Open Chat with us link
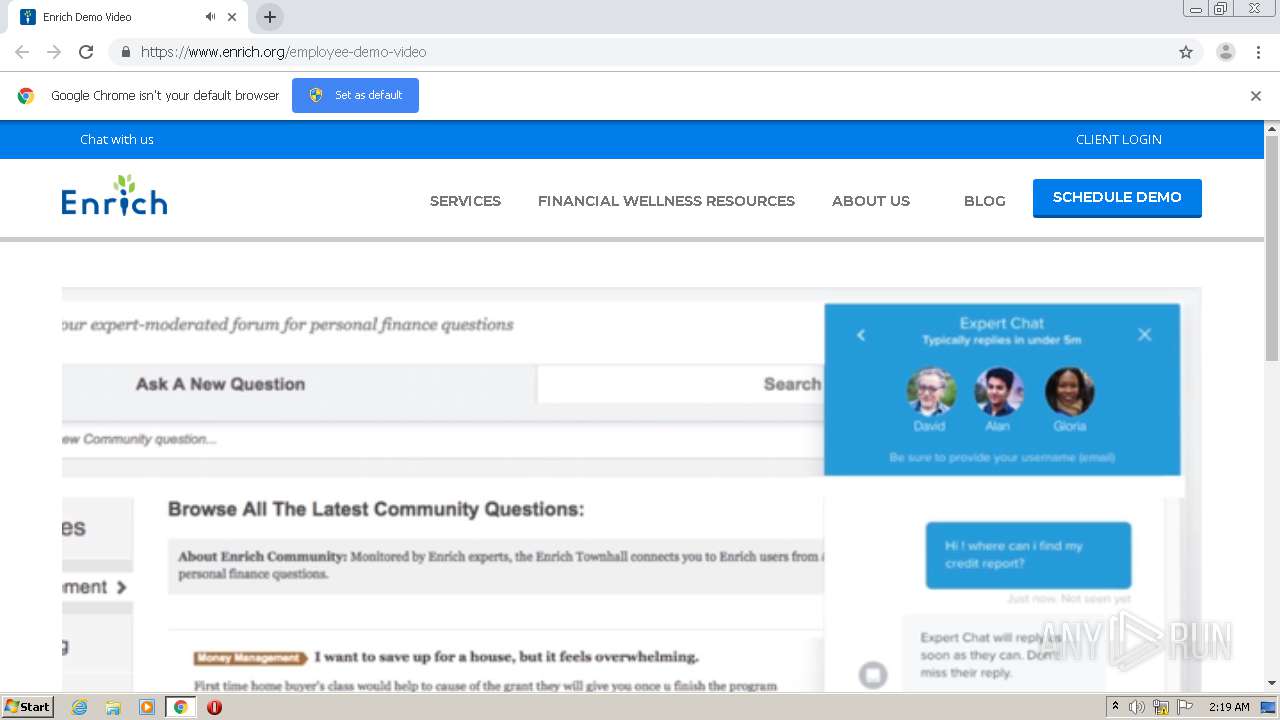Screen dimensions: 1280x720 point(117,139)
